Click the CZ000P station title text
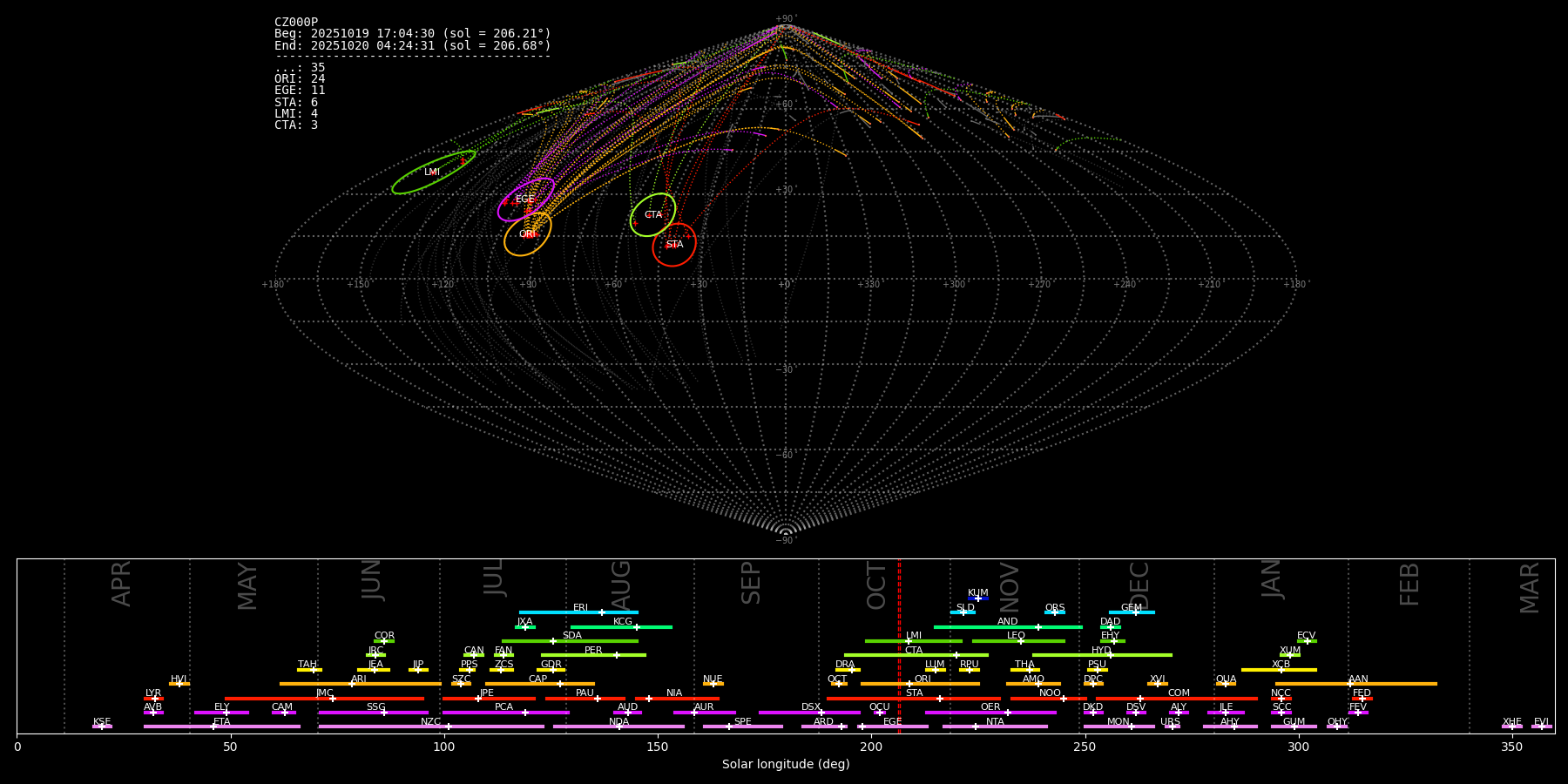The width and height of the screenshot is (1568, 784). coord(296,23)
